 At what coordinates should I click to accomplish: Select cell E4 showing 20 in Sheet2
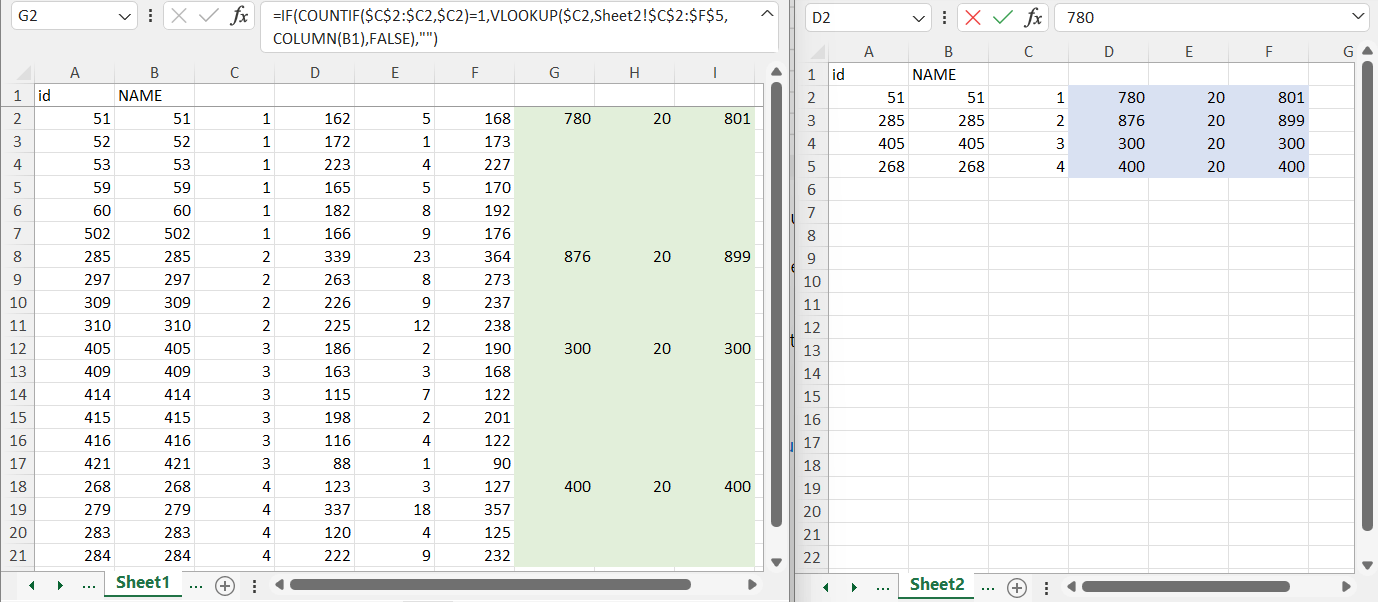[1188, 143]
